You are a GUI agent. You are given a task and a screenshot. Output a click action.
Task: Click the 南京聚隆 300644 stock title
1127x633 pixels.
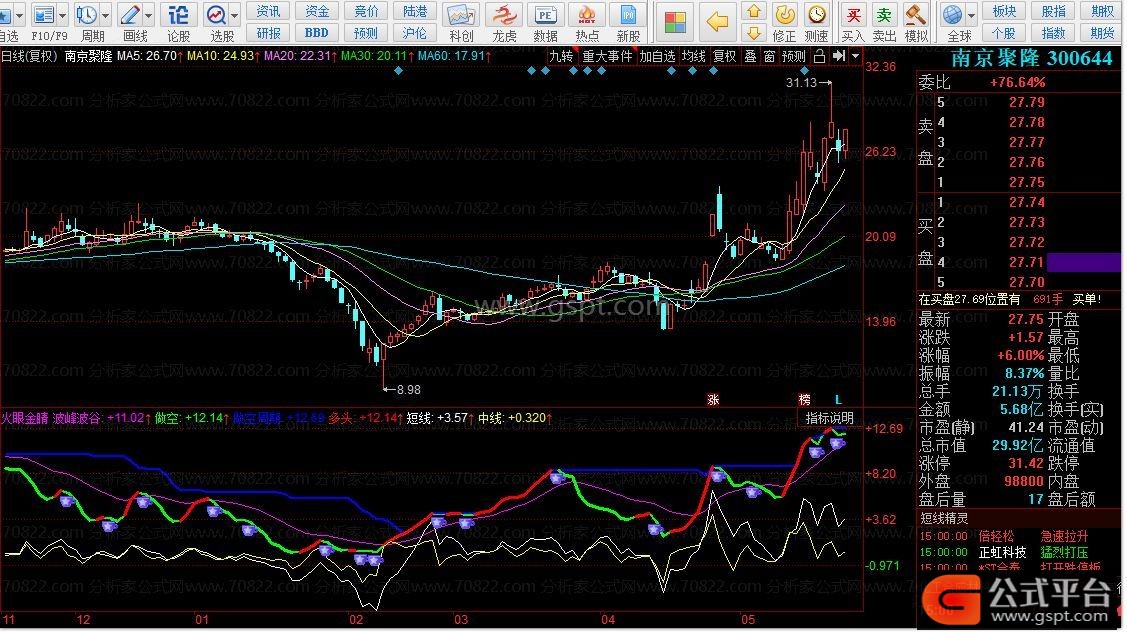1031,58
